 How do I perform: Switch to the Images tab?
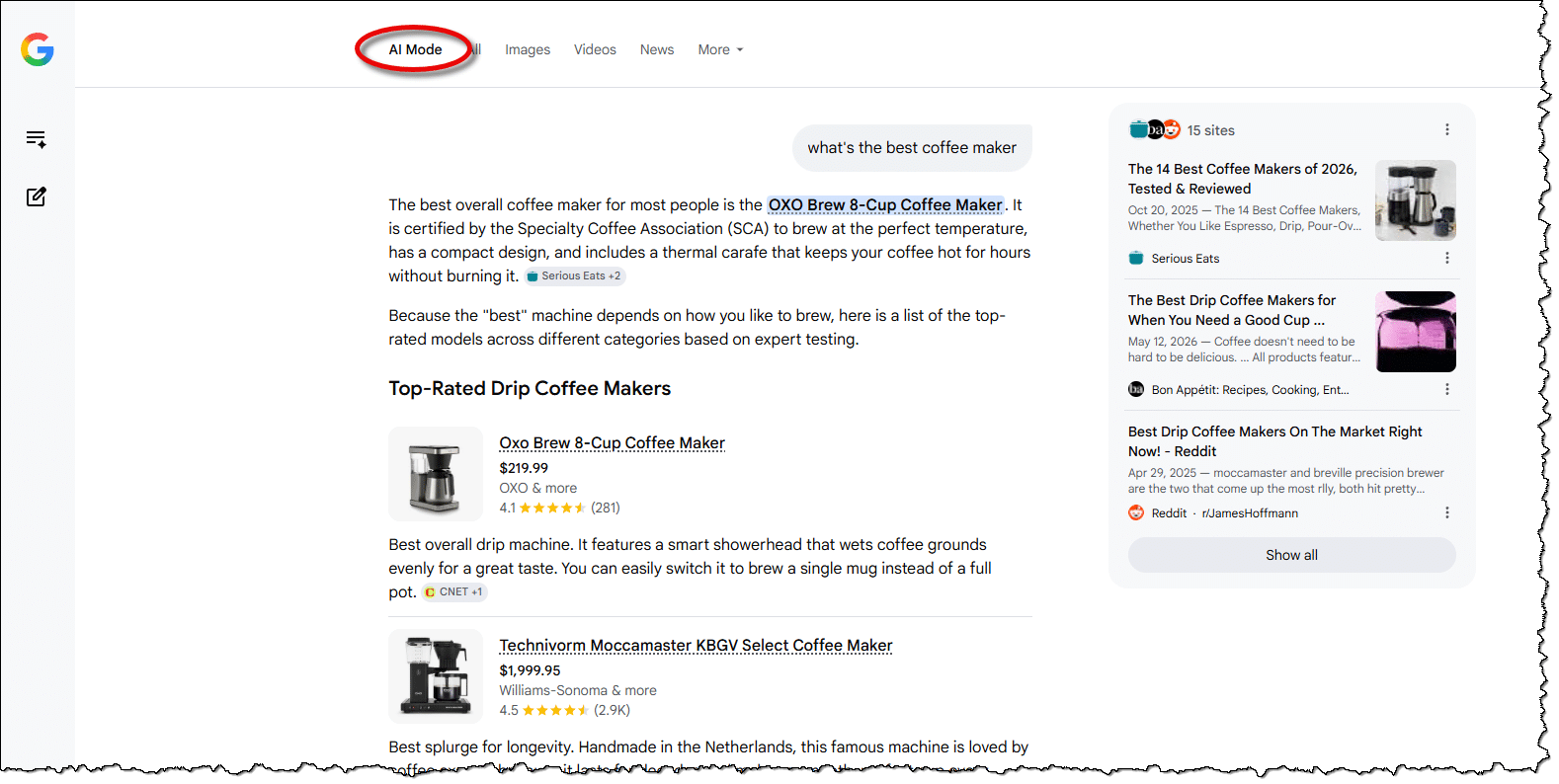click(528, 49)
